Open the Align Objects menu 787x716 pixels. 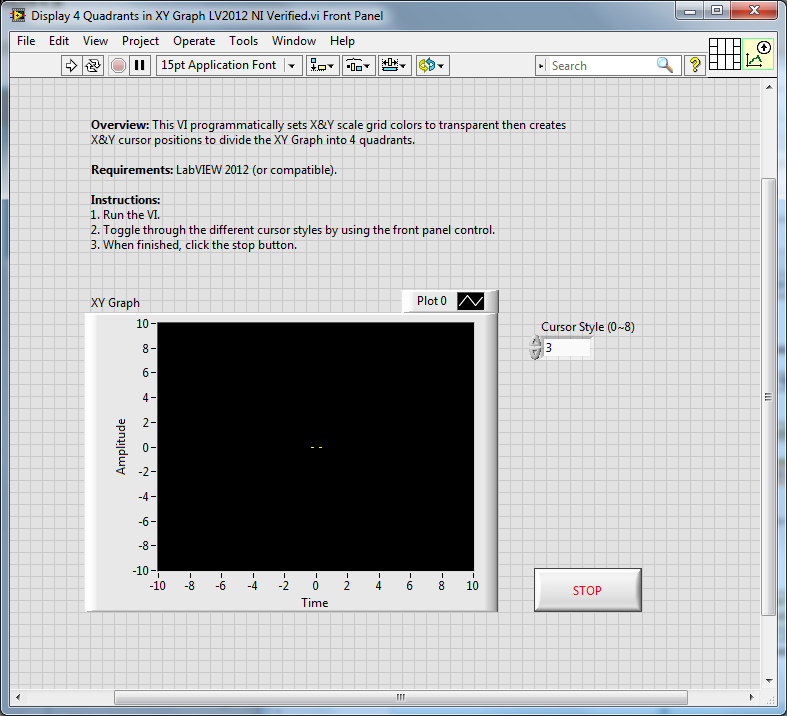tap(322, 65)
